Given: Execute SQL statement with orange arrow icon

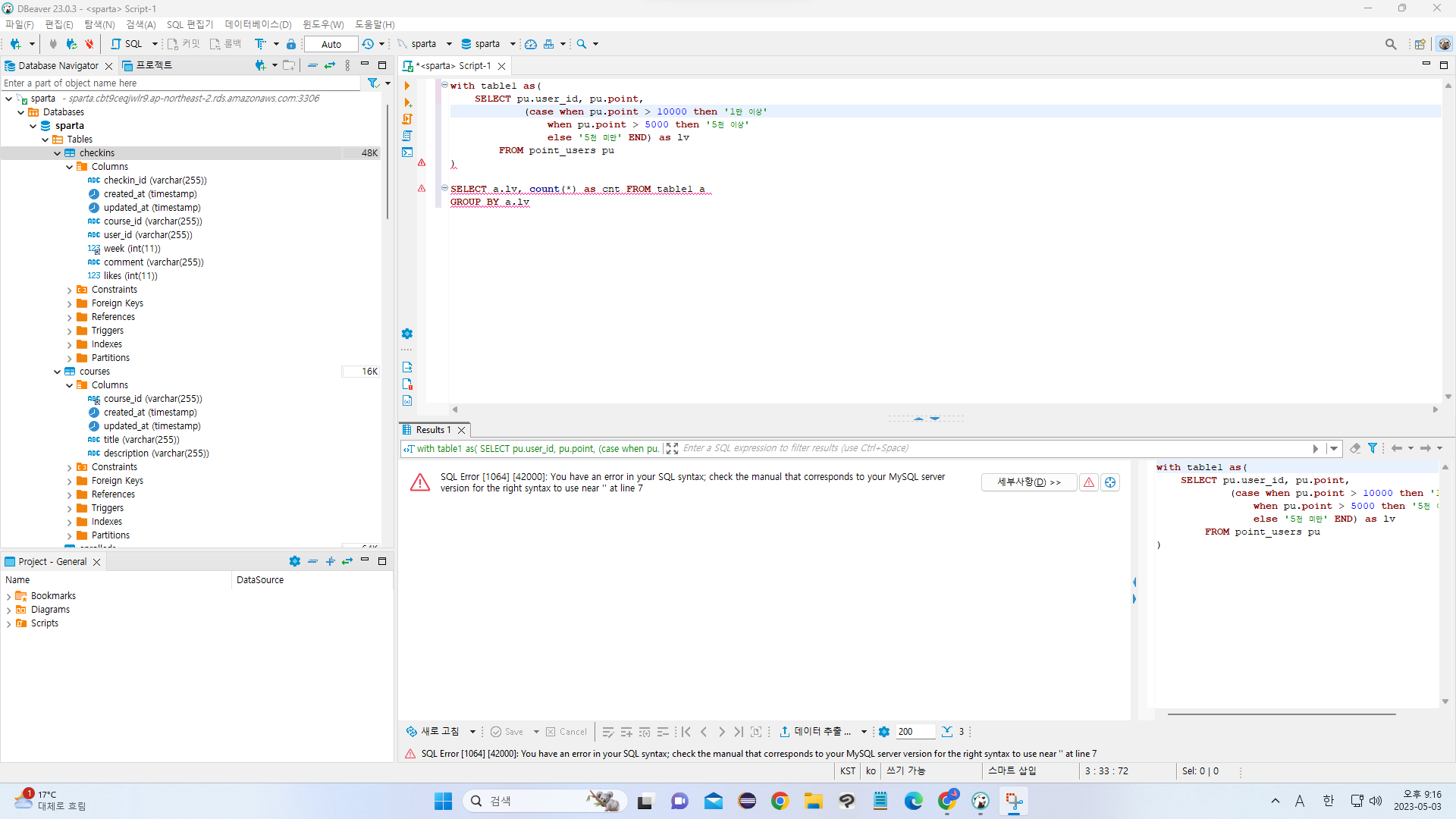Looking at the screenshot, I should pyautogui.click(x=407, y=86).
